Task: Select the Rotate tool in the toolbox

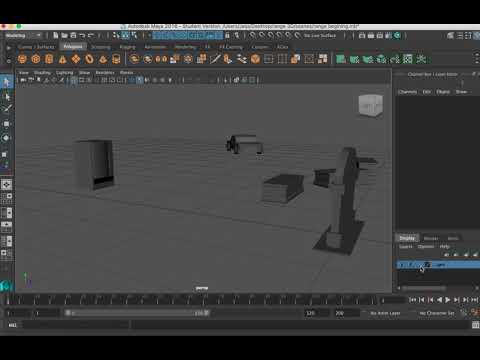Action: point(7,138)
